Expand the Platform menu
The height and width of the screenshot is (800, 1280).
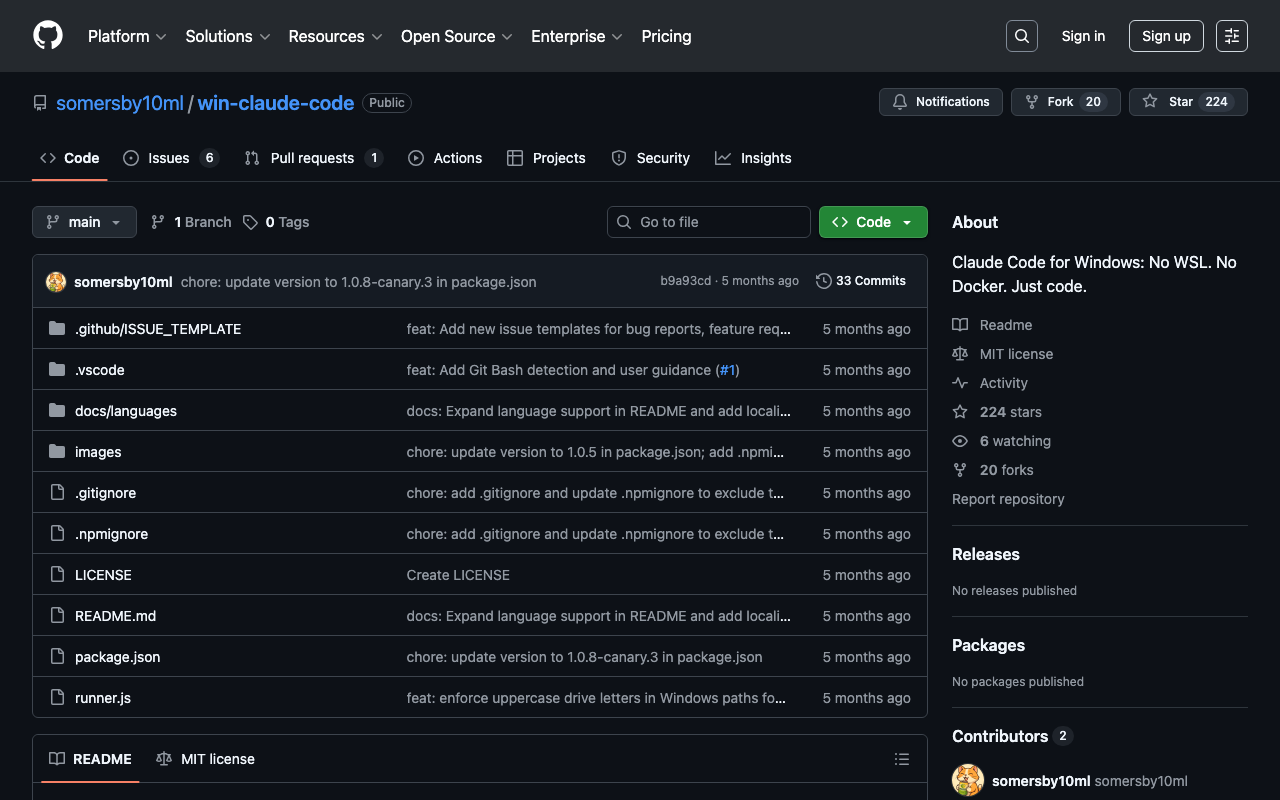(x=127, y=36)
